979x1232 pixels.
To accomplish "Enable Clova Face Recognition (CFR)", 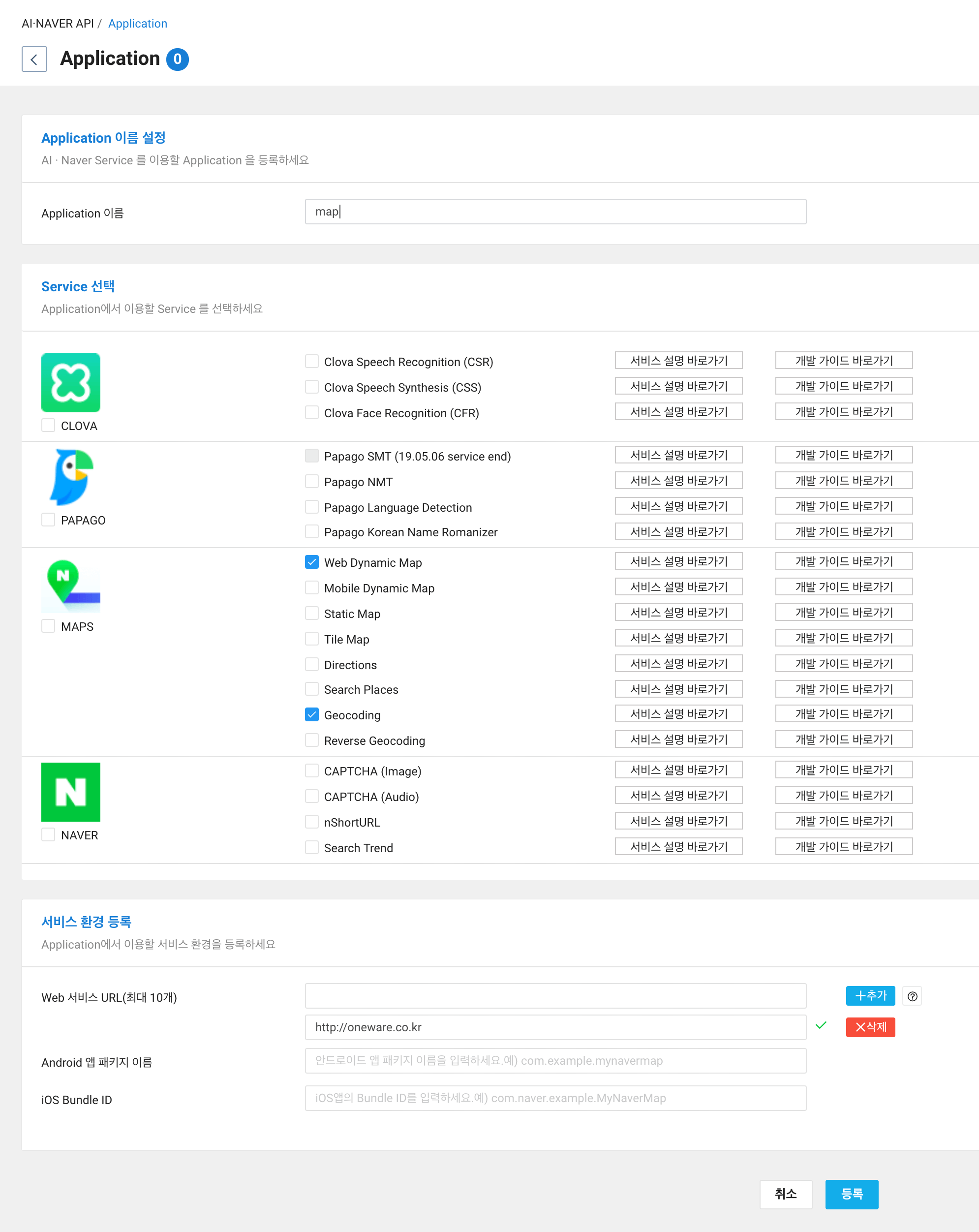I will 312,412.
